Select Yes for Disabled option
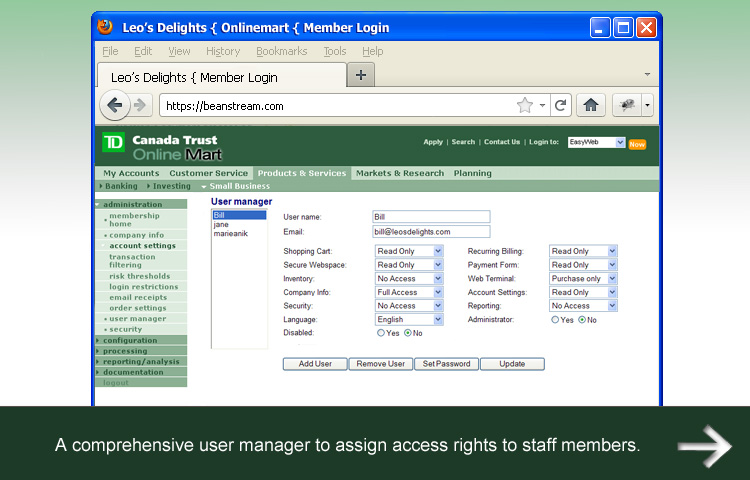This screenshot has height=480, width=750. point(381,333)
